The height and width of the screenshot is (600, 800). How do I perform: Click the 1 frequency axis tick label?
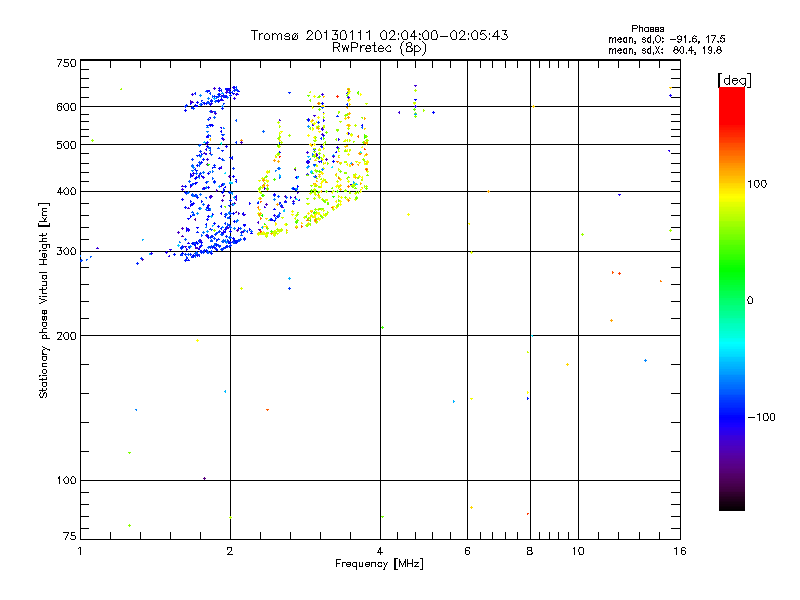(x=80, y=551)
